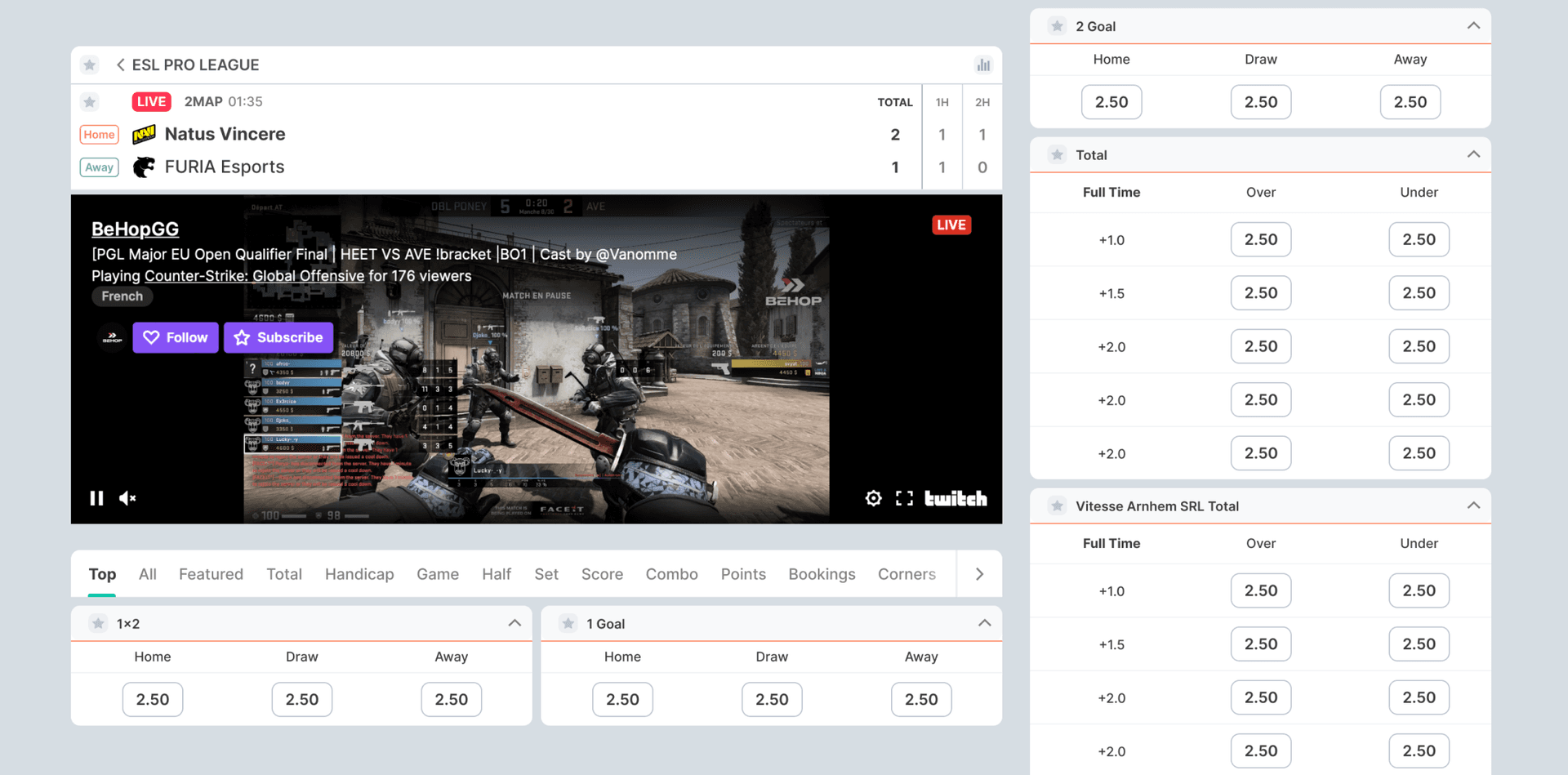Favorite the 1 Goal market star
Screen dimensions: 1568x775
(568, 624)
